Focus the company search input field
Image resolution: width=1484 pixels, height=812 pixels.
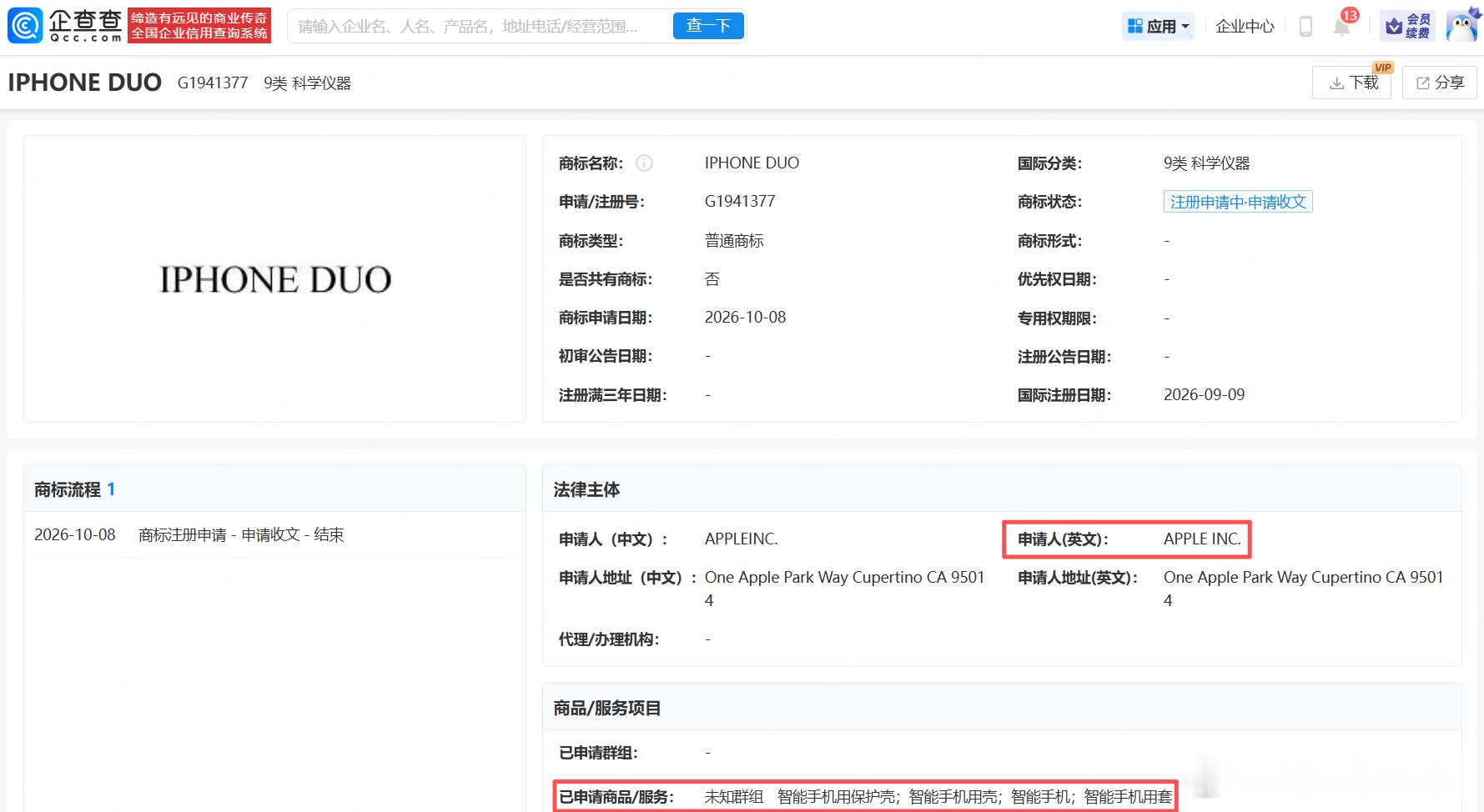click(480, 27)
